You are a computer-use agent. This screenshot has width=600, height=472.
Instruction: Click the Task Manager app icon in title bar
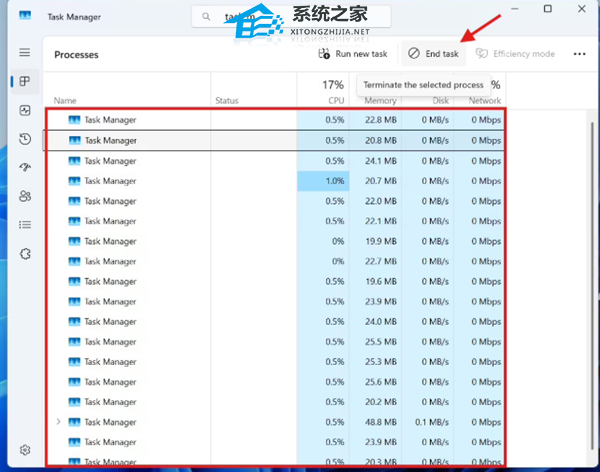(x=25, y=15)
